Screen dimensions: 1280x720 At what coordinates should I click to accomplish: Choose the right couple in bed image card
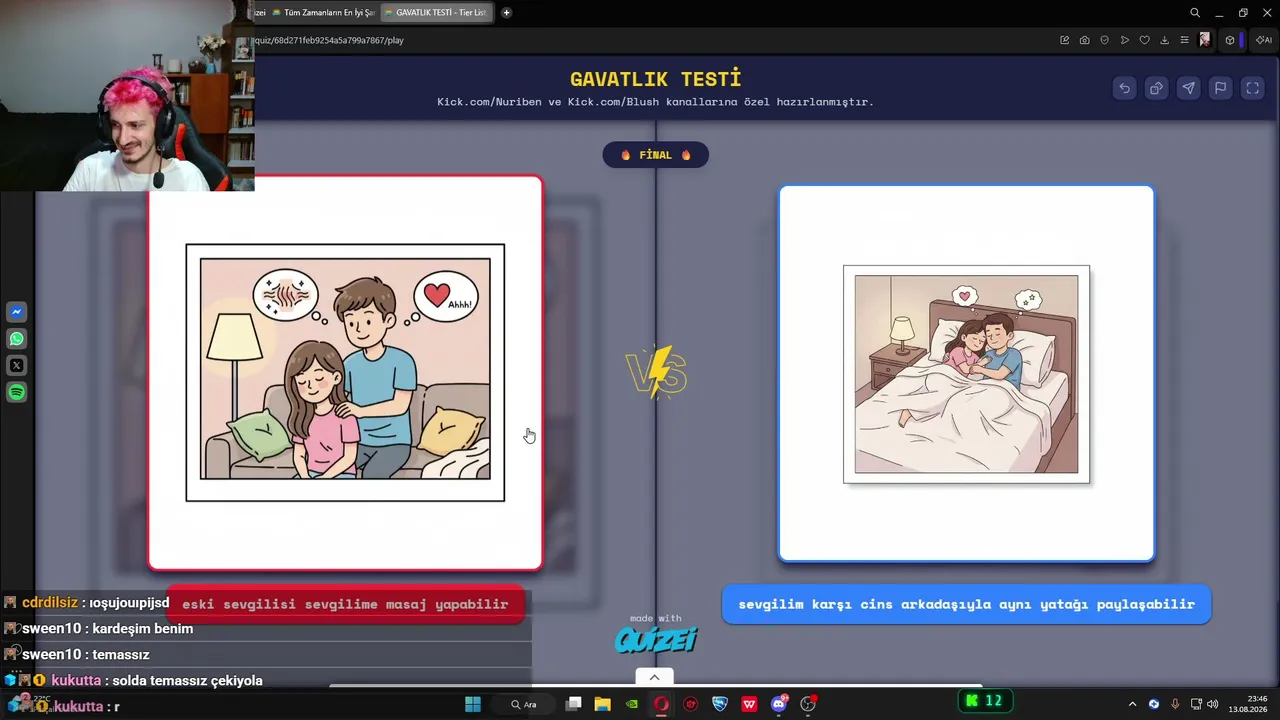tap(966, 373)
